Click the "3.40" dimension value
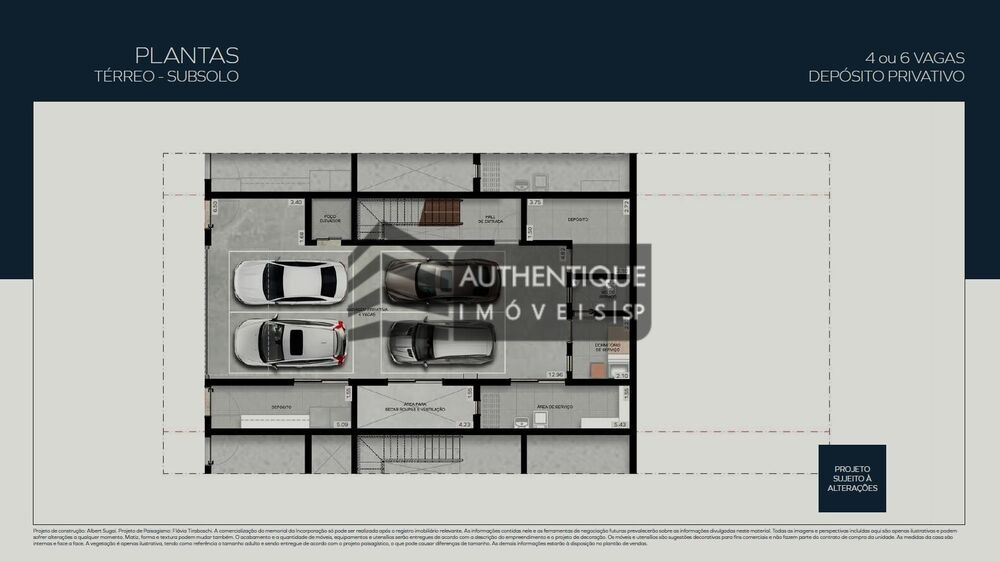The height and width of the screenshot is (561, 1000). (296, 202)
